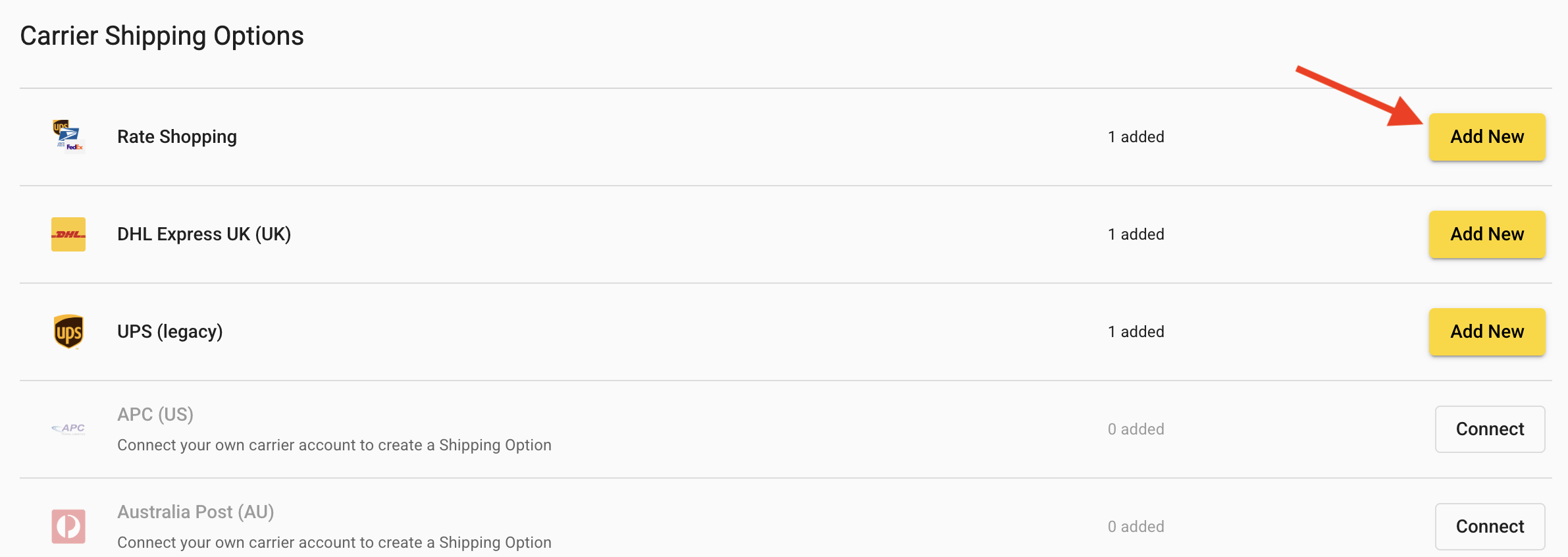Click the Carrier Shipping Options heading

pyautogui.click(x=162, y=36)
